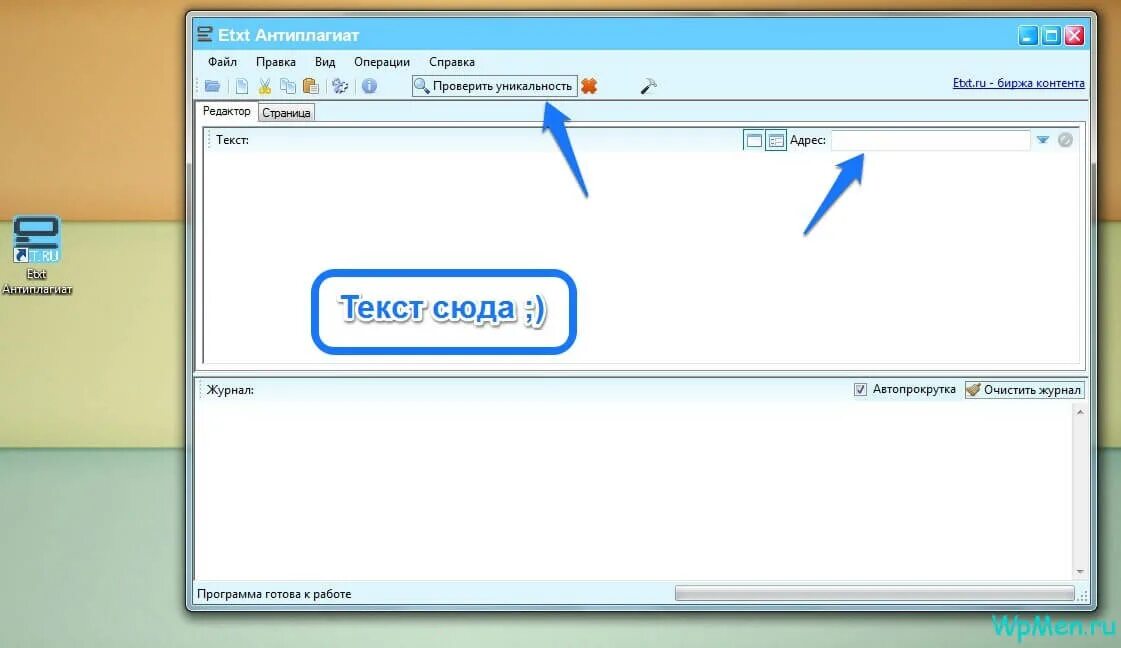Click the Журнал: label
Image resolution: width=1121 pixels, height=648 pixels.
[x=230, y=390]
